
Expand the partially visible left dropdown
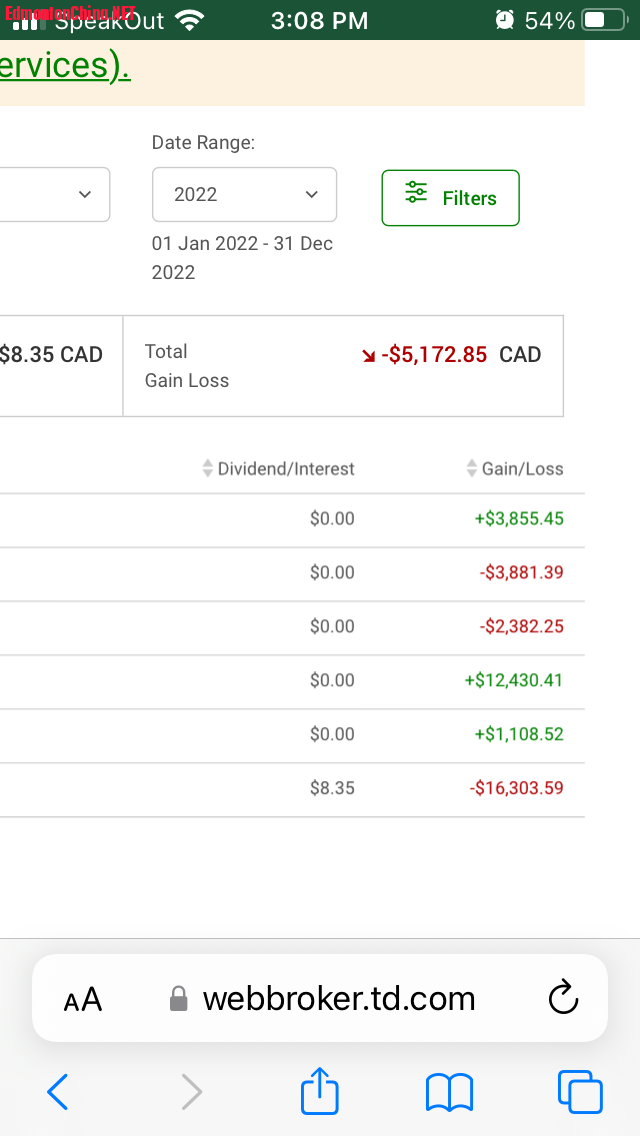(x=55, y=194)
